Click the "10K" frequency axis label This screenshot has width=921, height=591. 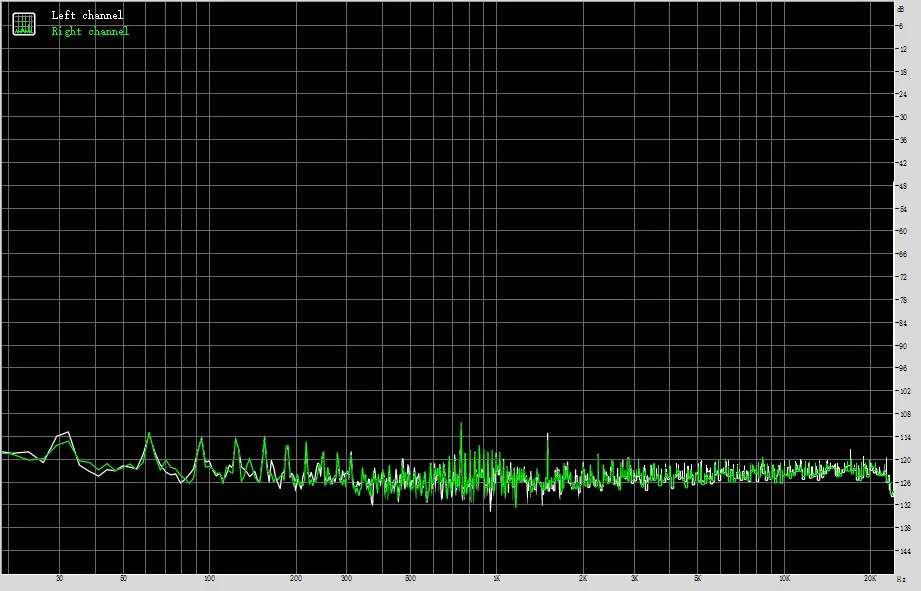pyautogui.click(x=784, y=579)
